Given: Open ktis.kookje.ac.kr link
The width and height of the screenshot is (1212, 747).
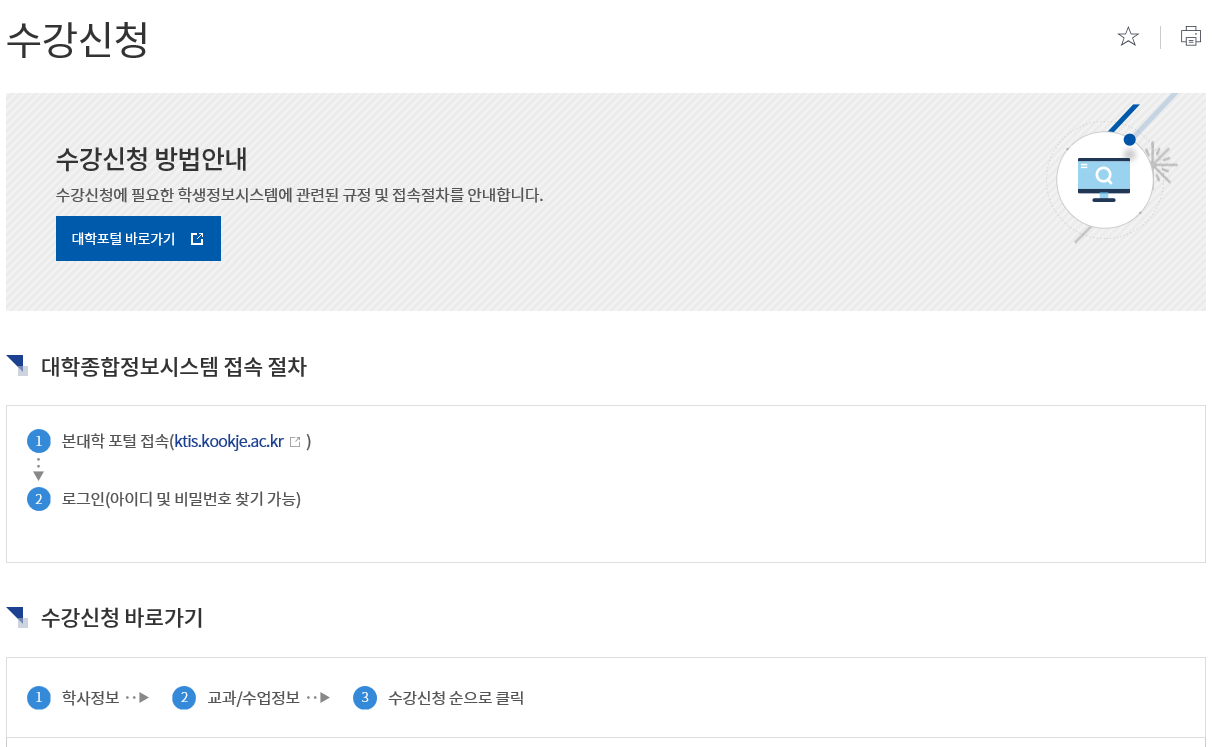Looking at the screenshot, I should (229, 441).
